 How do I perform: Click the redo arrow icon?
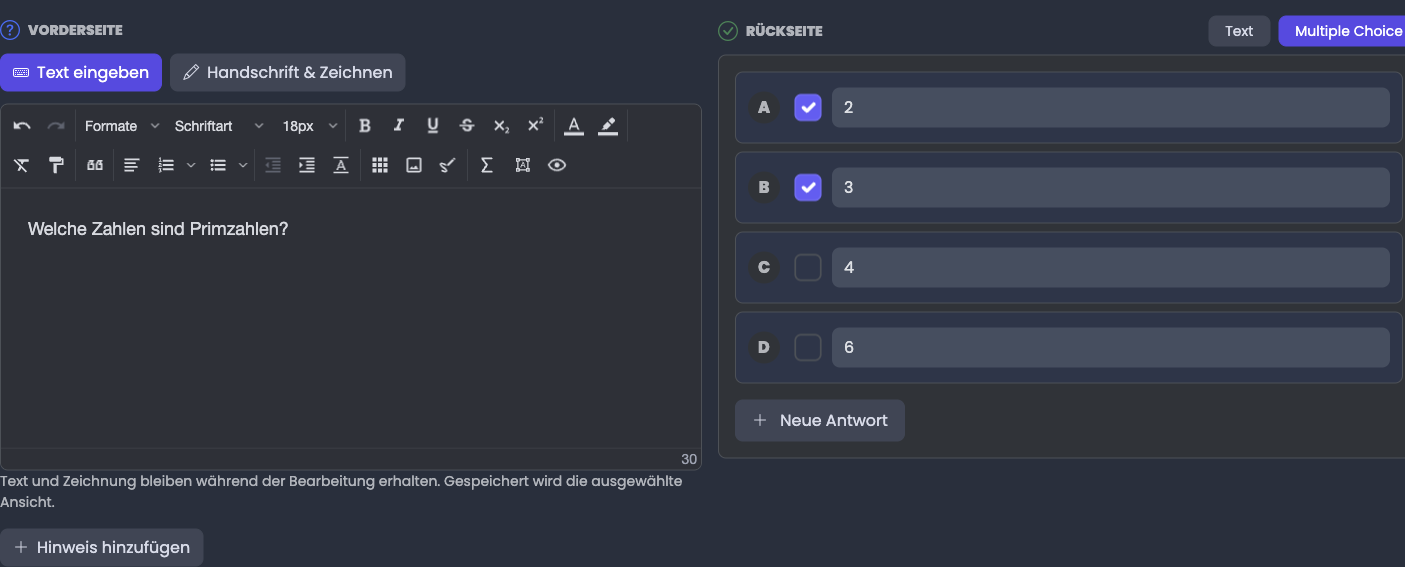[56, 126]
